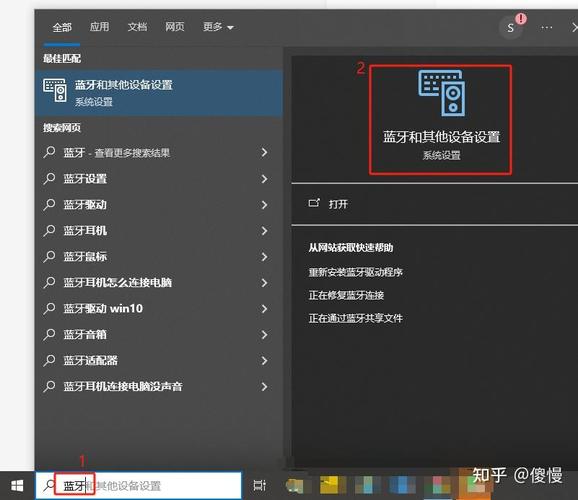This screenshot has width=578, height=500.
Task: Expand arrow next to 蓝牙驱动 win10
Action: coord(264,309)
